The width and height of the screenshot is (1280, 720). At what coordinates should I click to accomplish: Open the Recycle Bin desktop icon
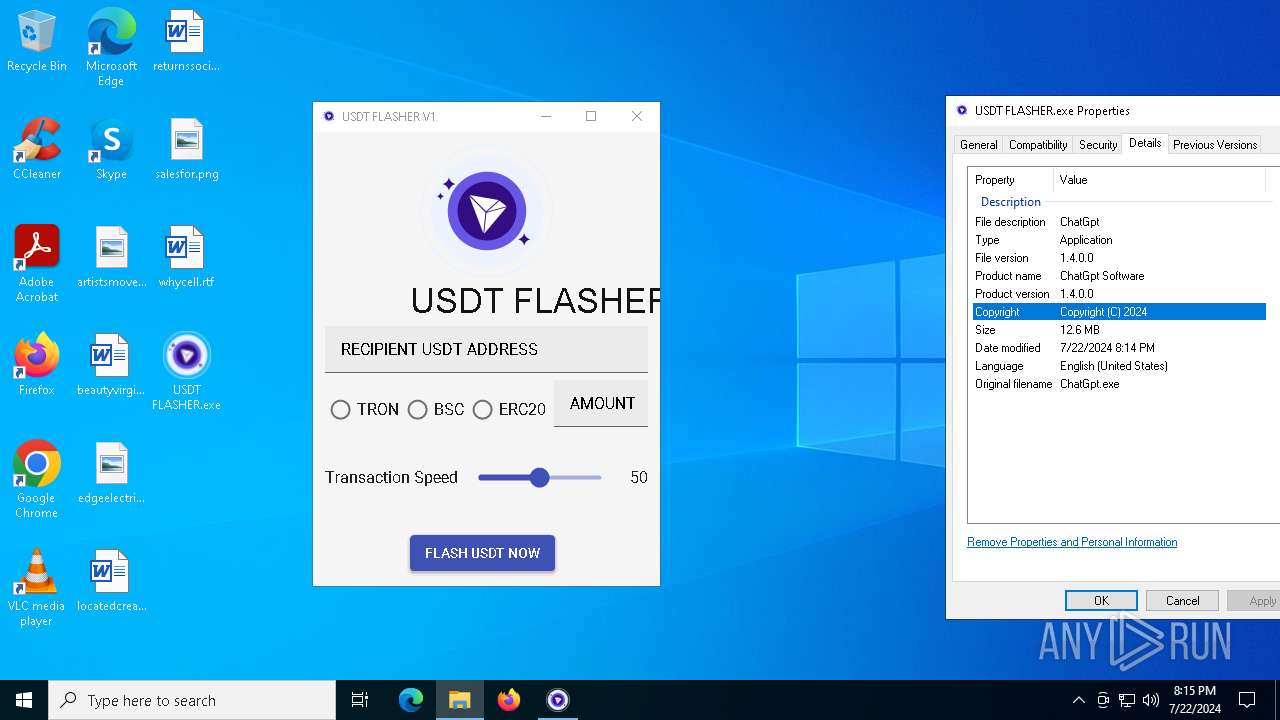pyautogui.click(x=37, y=42)
